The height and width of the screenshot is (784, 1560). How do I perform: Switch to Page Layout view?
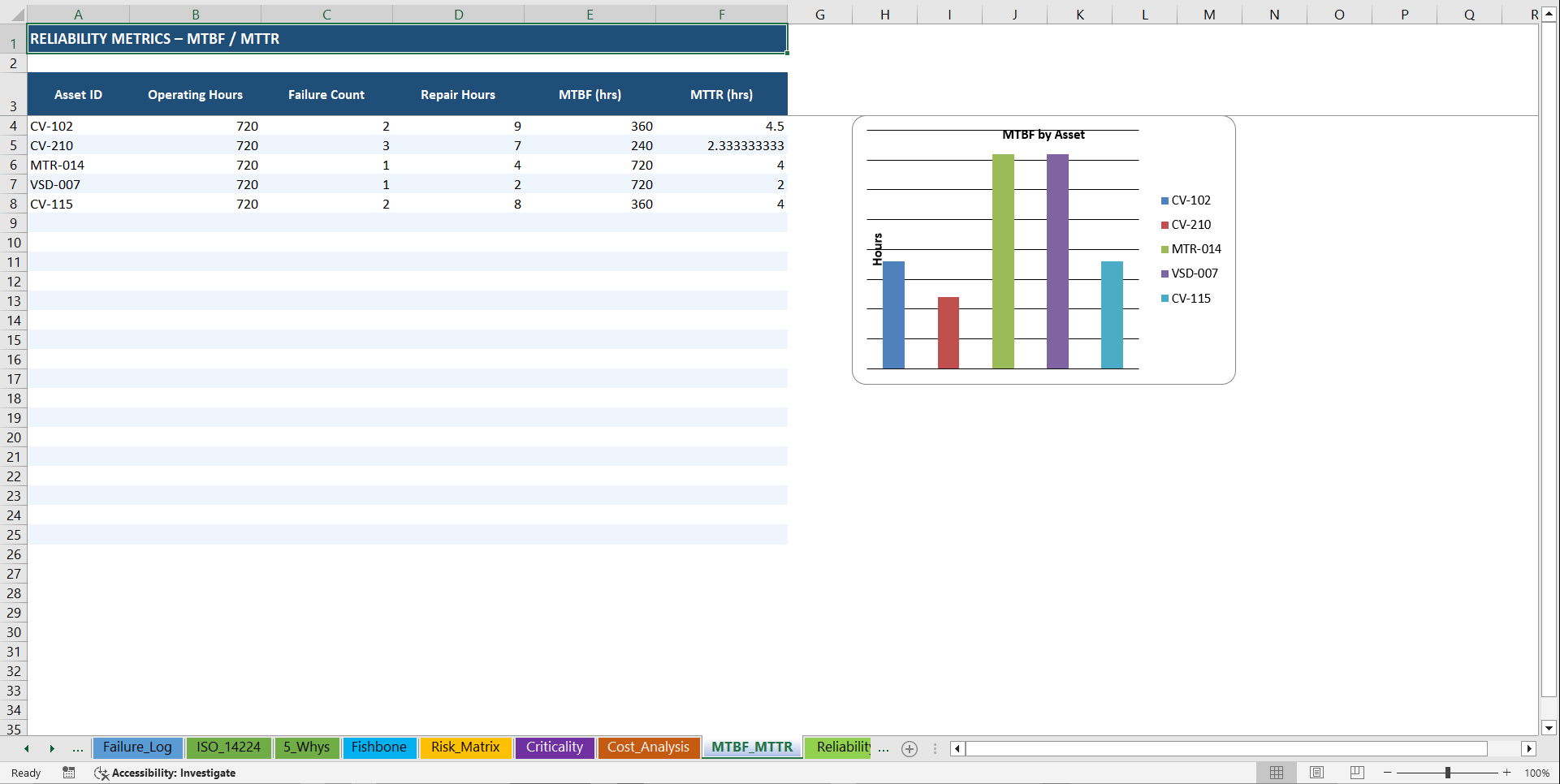click(1316, 773)
